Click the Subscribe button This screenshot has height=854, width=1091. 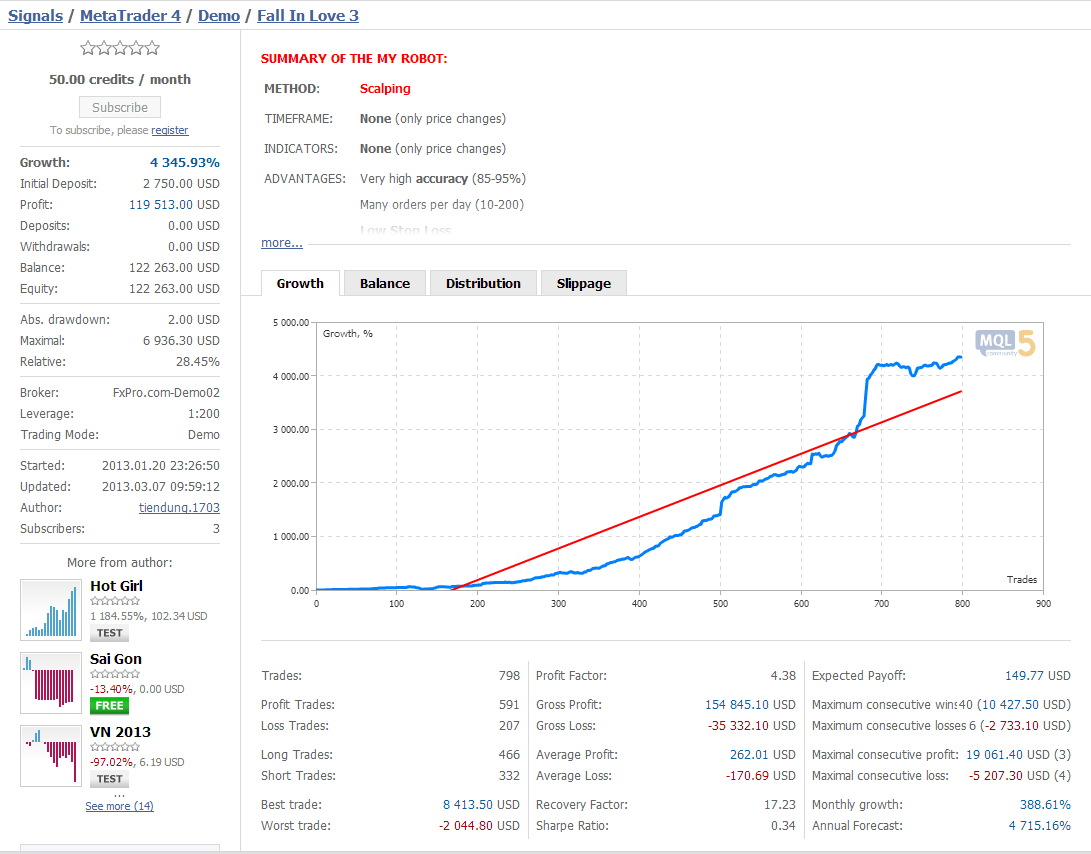point(120,107)
